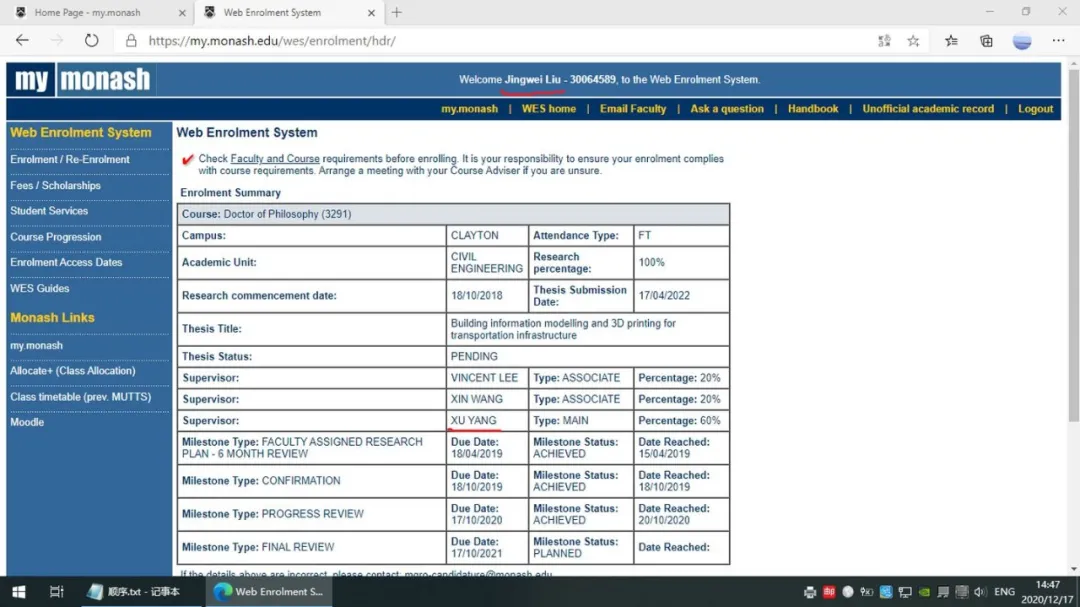The width and height of the screenshot is (1080, 607).
Task: Open Email Faculty in the top navigation
Action: tap(633, 109)
